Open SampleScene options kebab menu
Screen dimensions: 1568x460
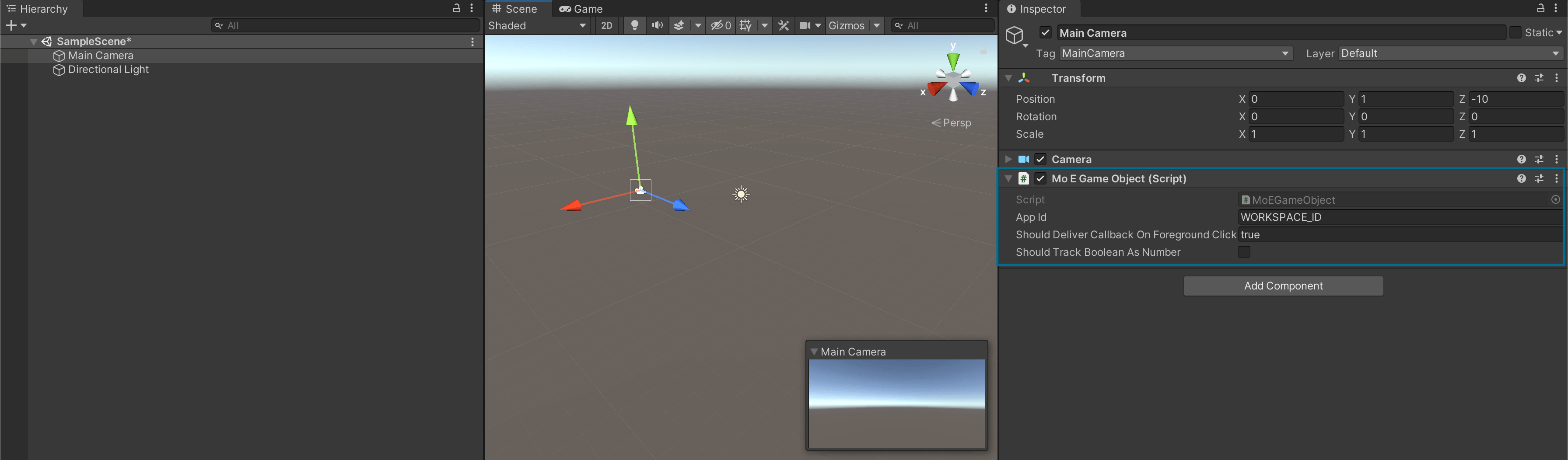(x=472, y=42)
